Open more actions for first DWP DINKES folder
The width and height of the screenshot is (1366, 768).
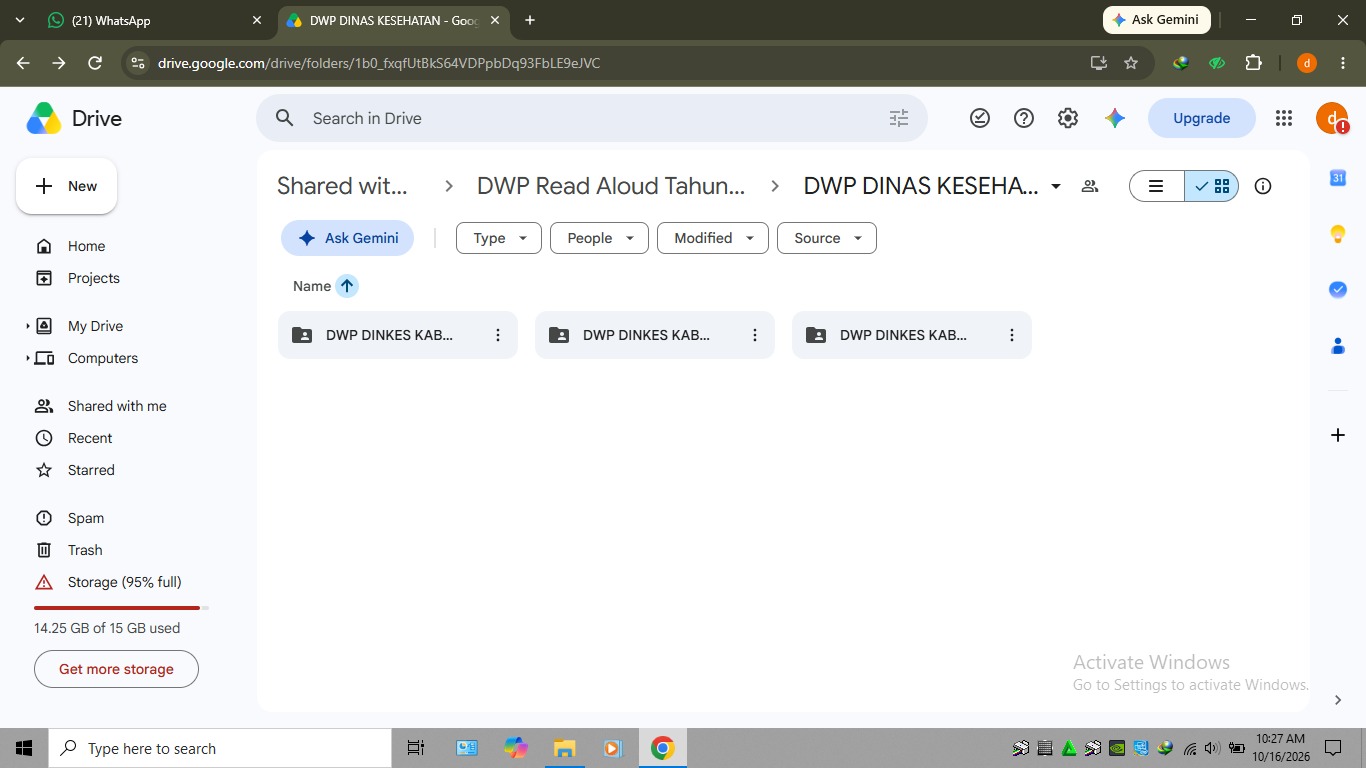click(498, 335)
